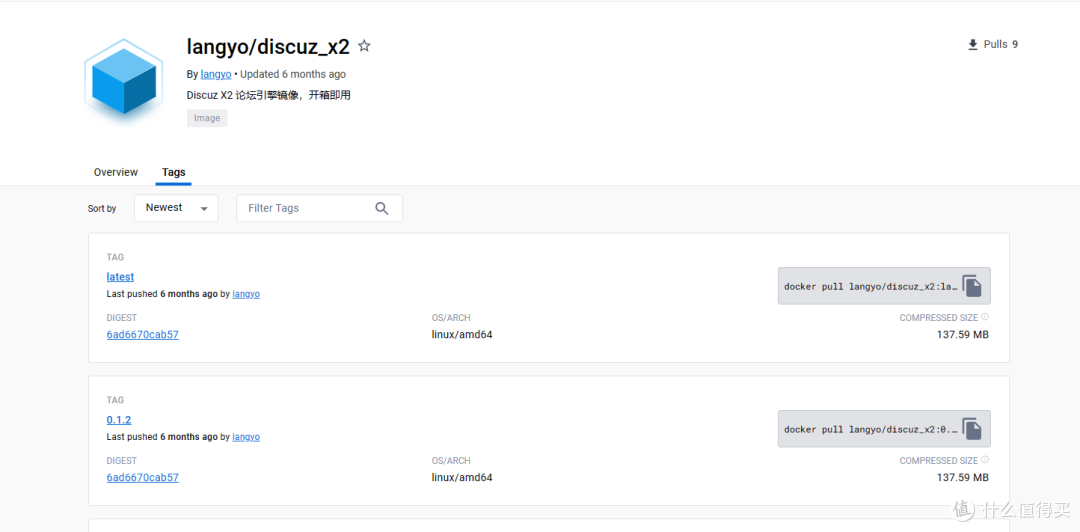This screenshot has width=1080, height=532.
Task: Open digest 6ad6670cab57 under latest tag
Action: (143, 335)
